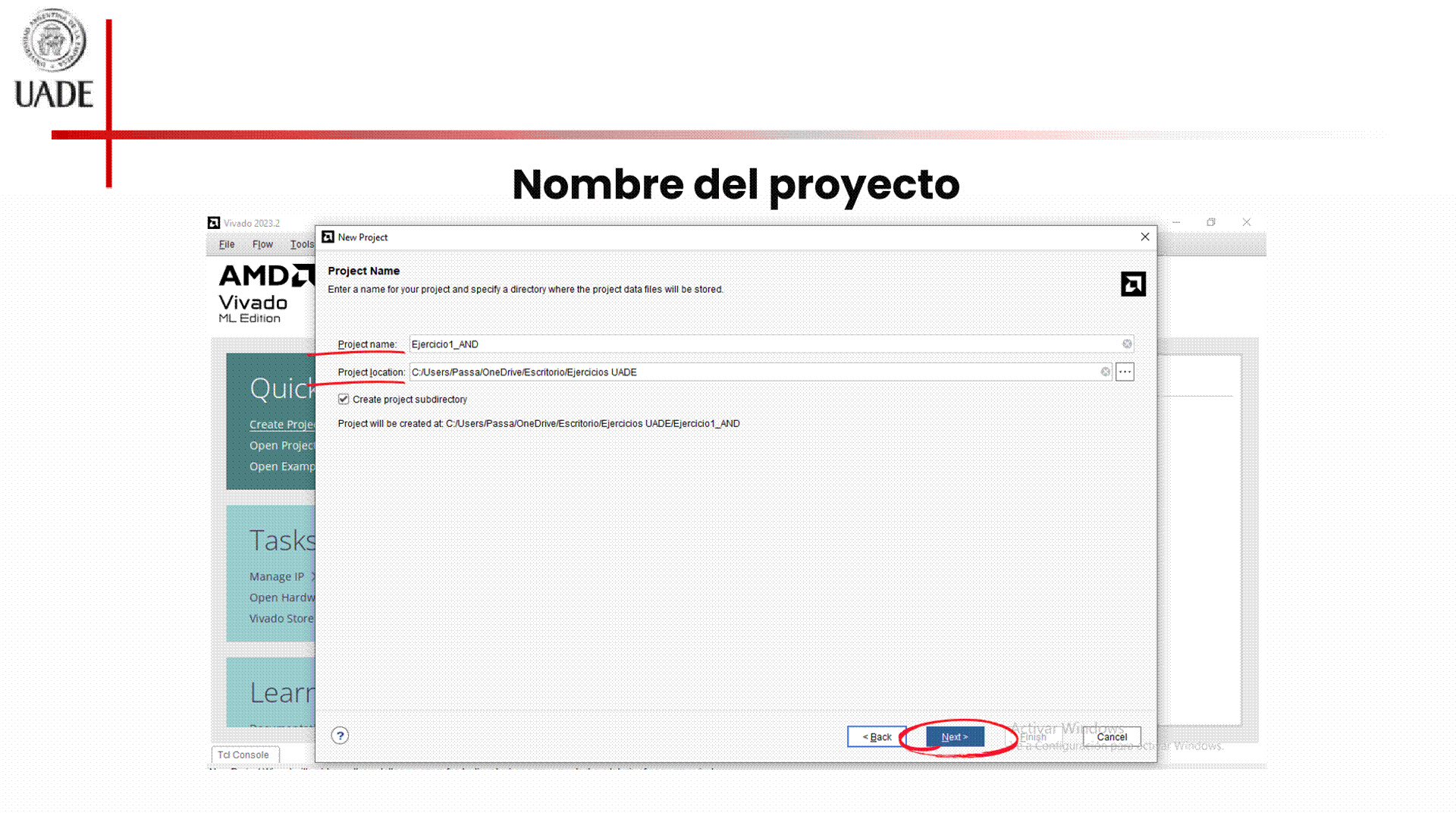Close the New Project dialog

click(x=1144, y=237)
